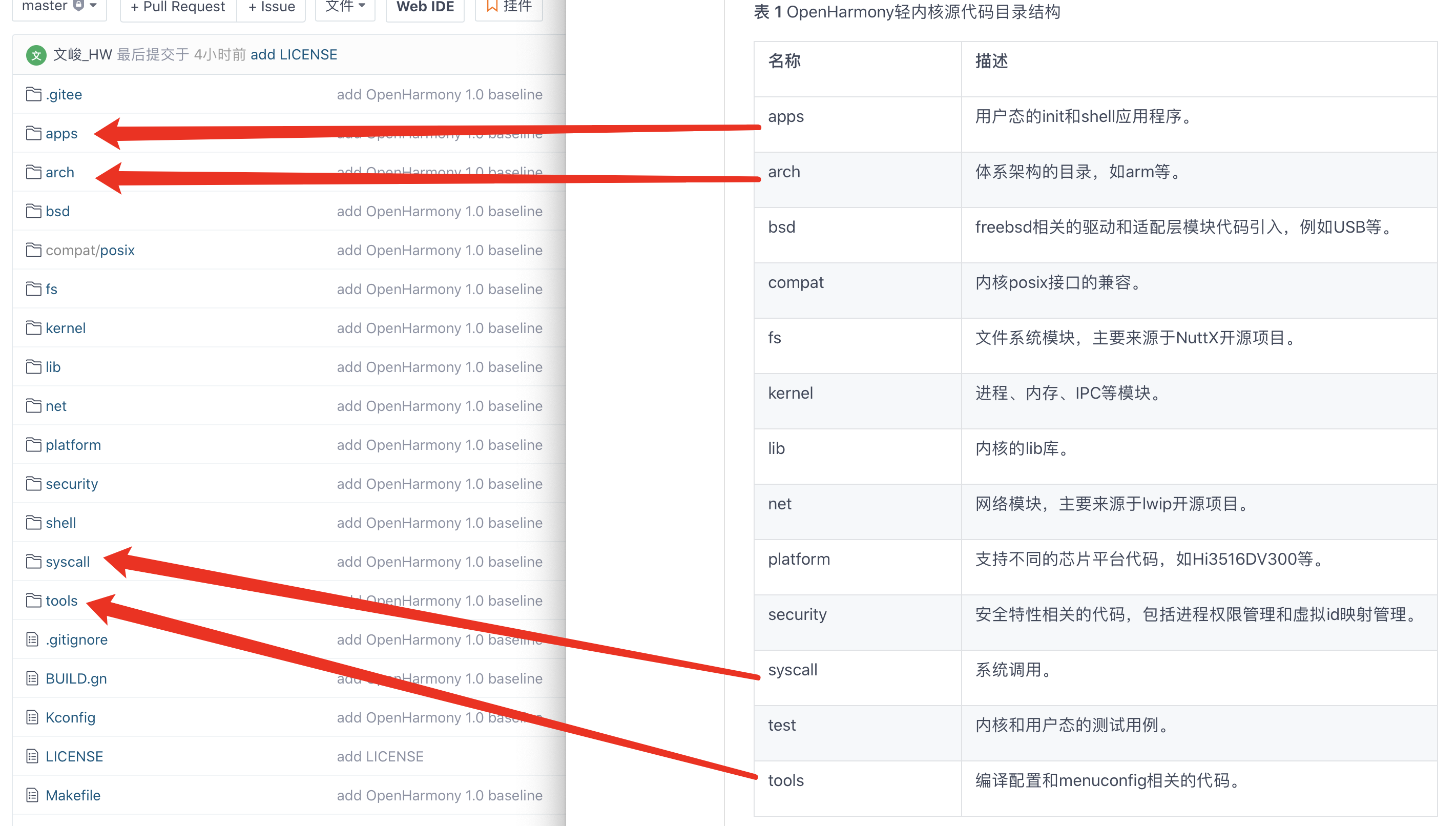Click the folder icon beside lib
The width and height of the screenshot is (1456, 826).
pos(33,367)
